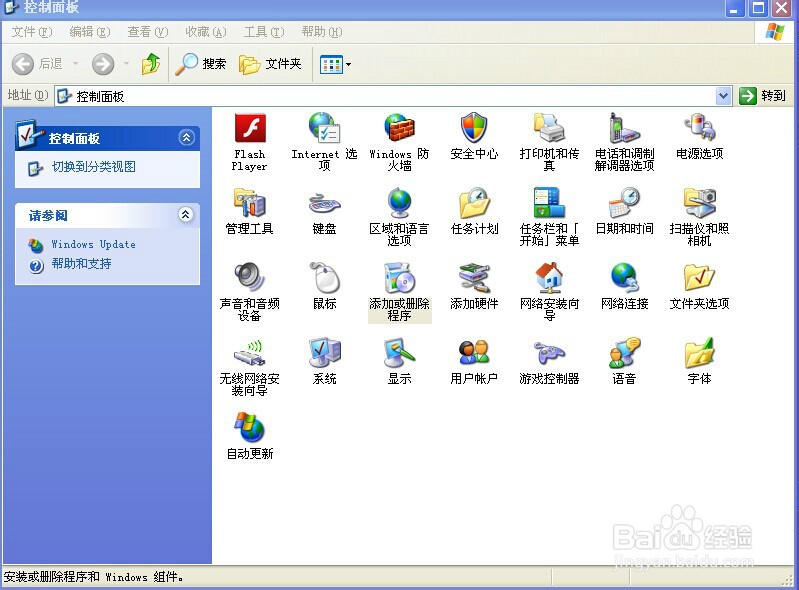Open 安全中心 shield icon
This screenshot has height=590, width=799.
(x=474, y=128)
